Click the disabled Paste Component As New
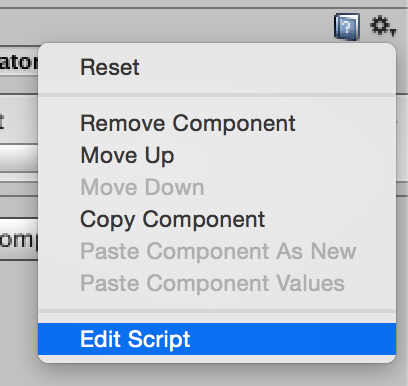This screenshot has height=386, width=408. pos(217,251)
